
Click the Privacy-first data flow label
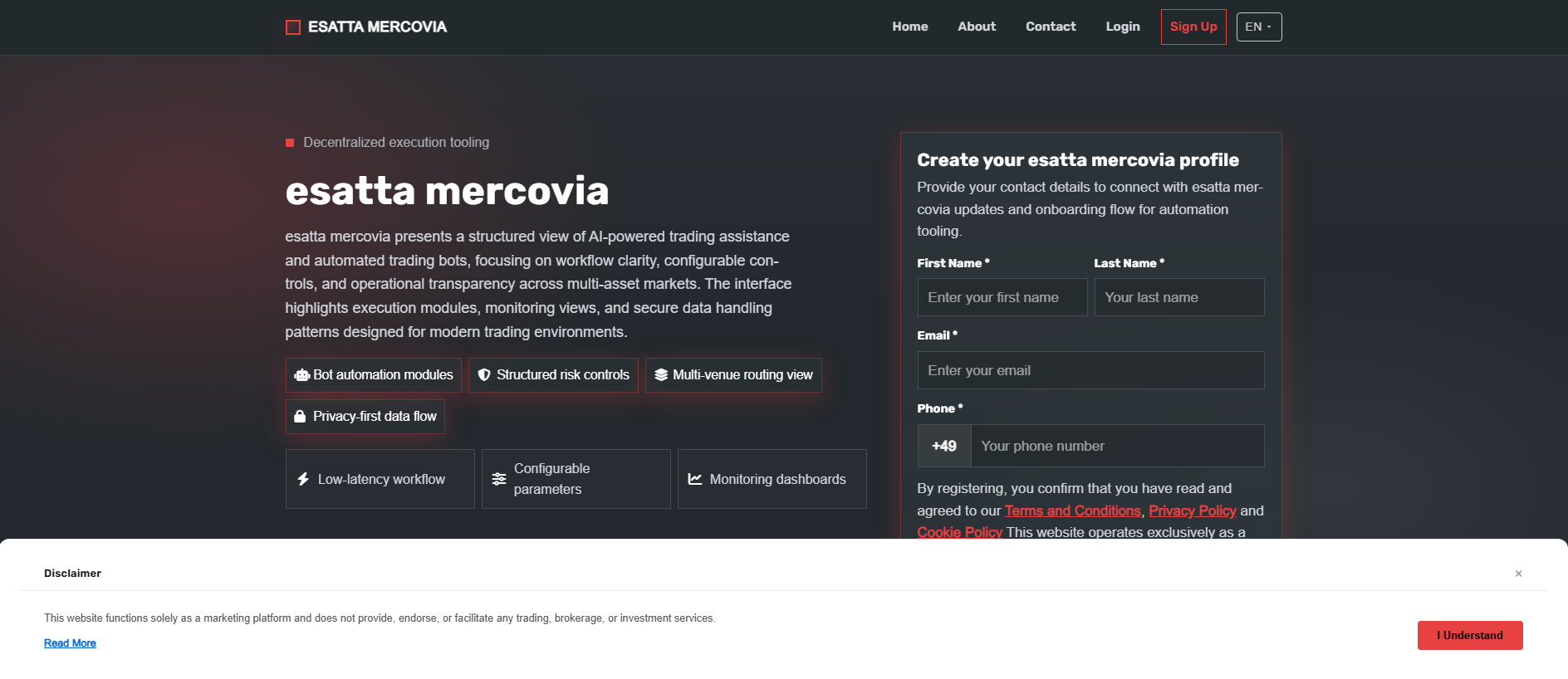coord(375,417)
